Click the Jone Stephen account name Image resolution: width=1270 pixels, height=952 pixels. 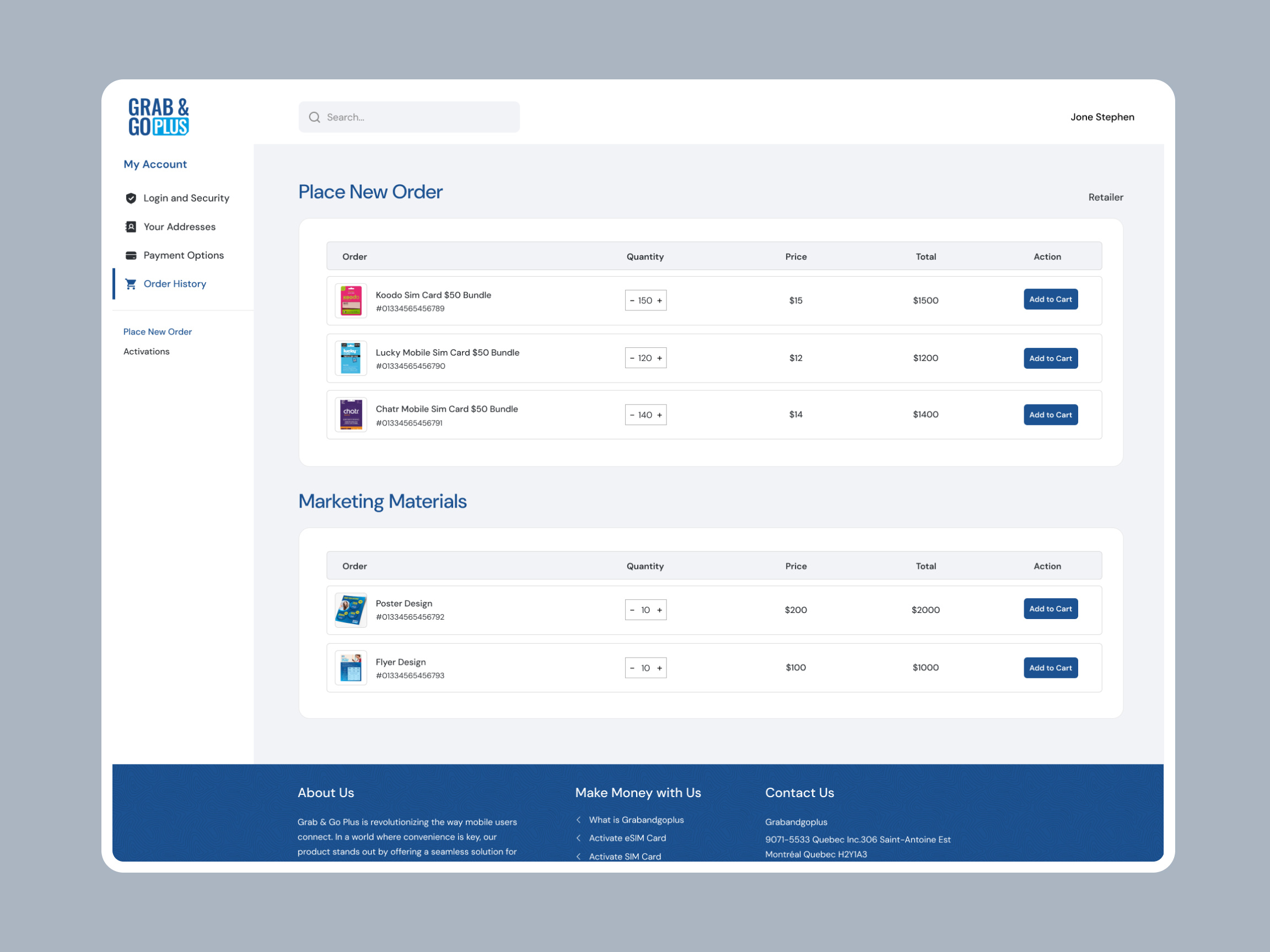(x=1102, y=116)
